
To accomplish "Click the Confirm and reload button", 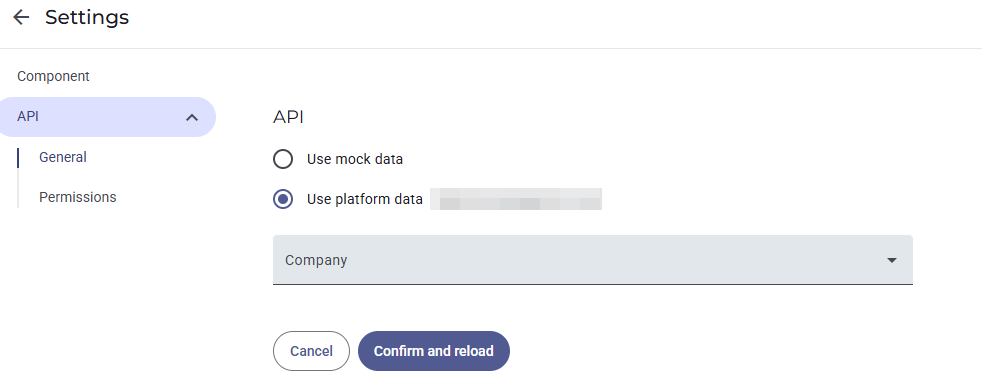I will tap(433, 351).
